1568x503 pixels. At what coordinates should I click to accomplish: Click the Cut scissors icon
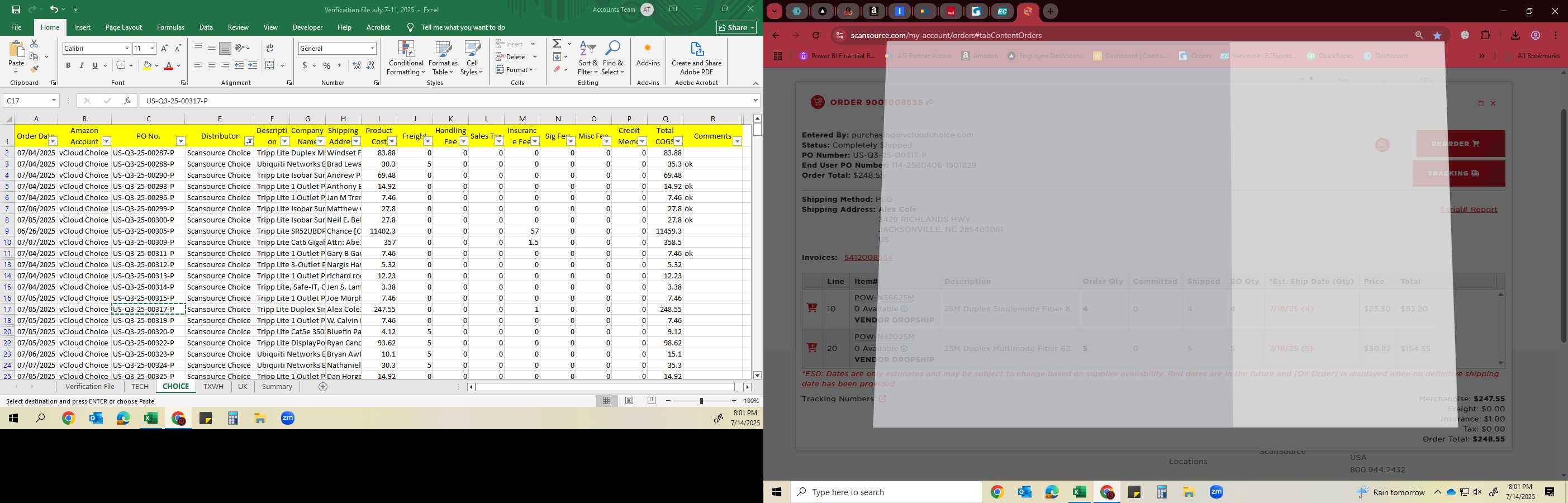34,44
